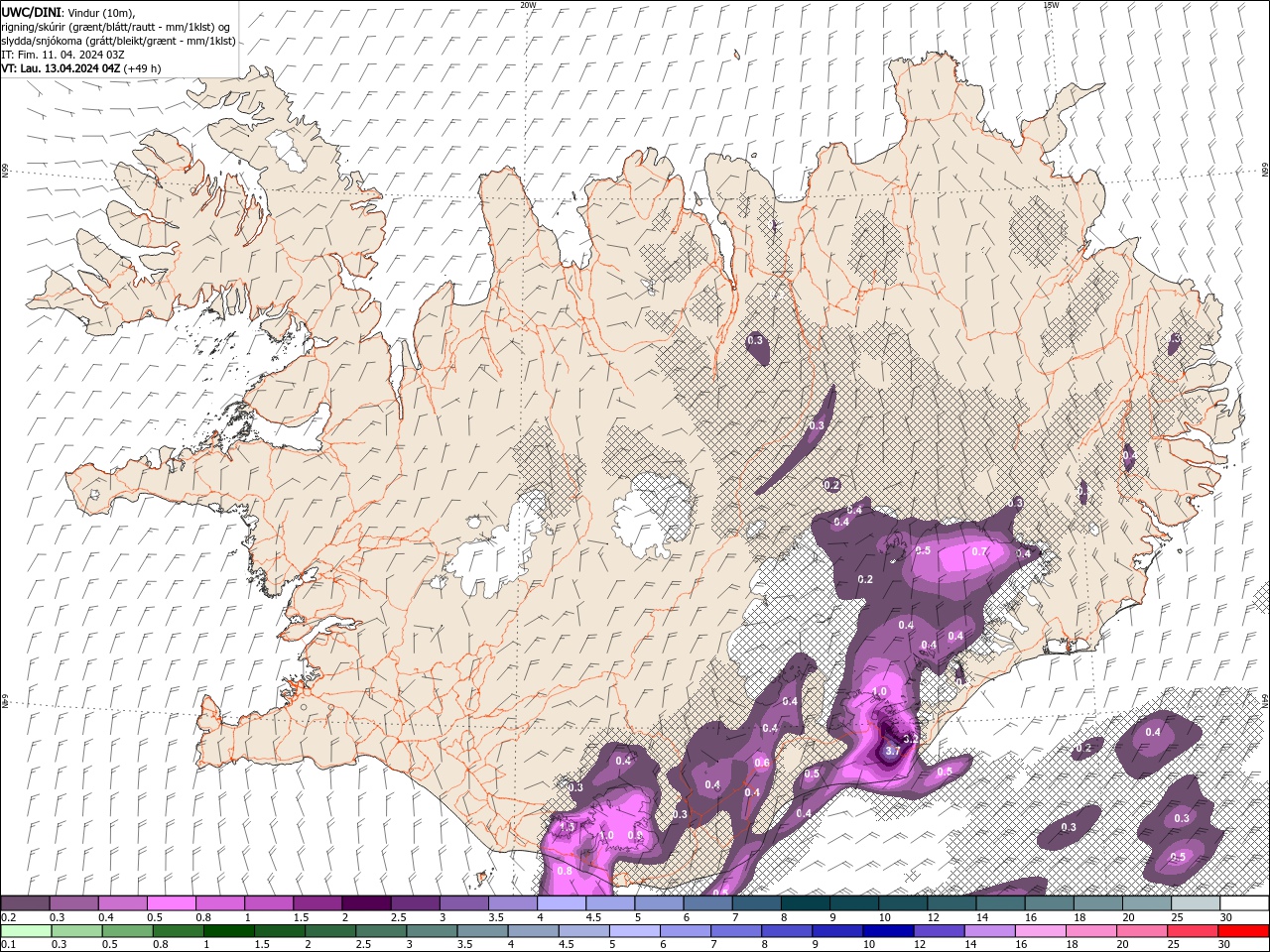Viewport: 1270px width, 952px height.
Task: Click the '3.2' snowfall value on the map
Action: point(913,740)
